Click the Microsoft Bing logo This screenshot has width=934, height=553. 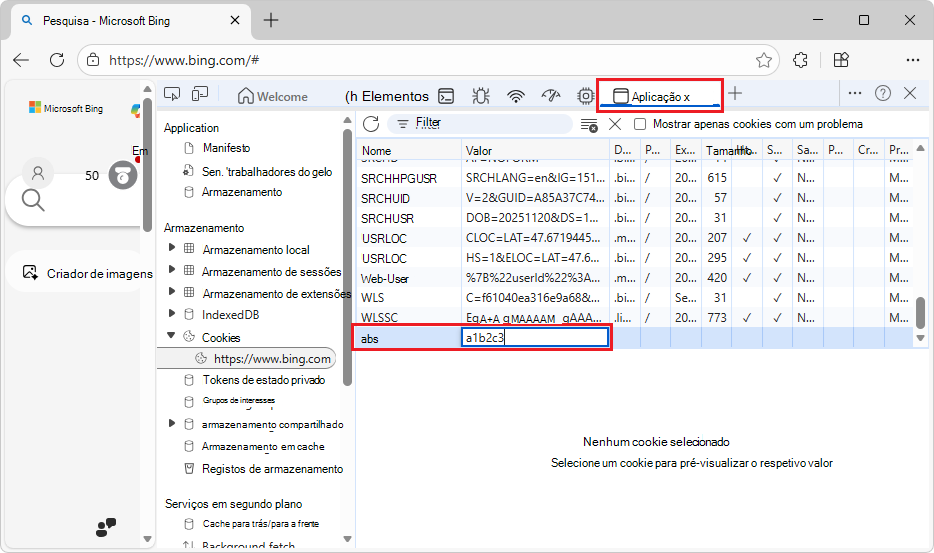click(x=66, y=108)
